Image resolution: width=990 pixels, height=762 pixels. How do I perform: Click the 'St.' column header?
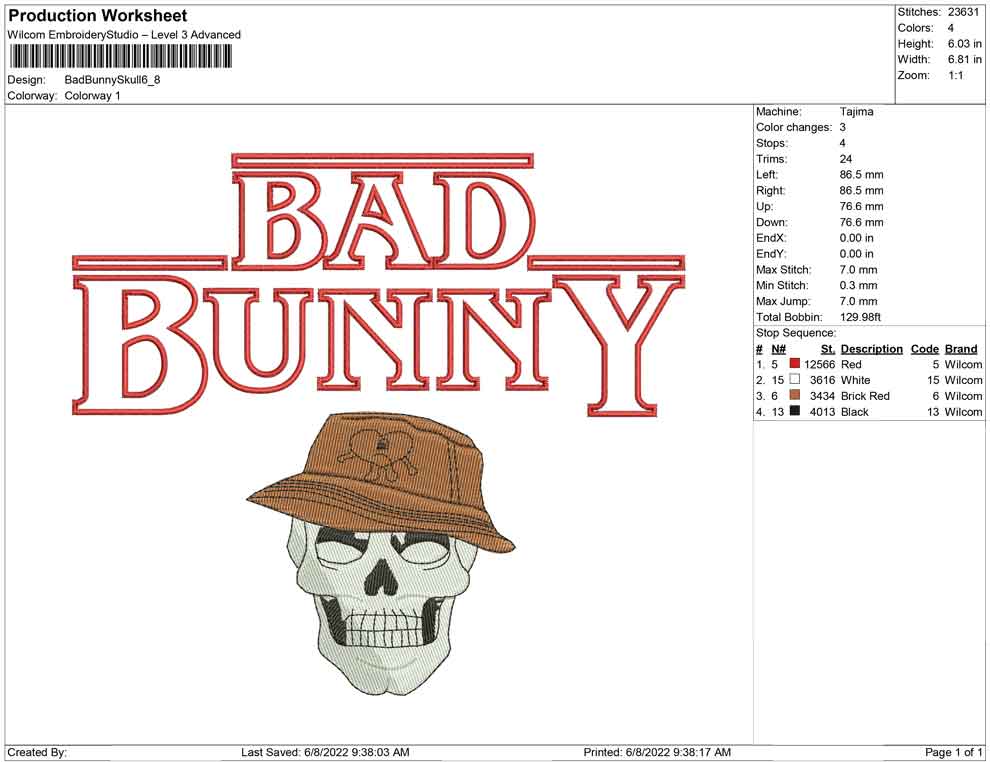tap(828, 349)
